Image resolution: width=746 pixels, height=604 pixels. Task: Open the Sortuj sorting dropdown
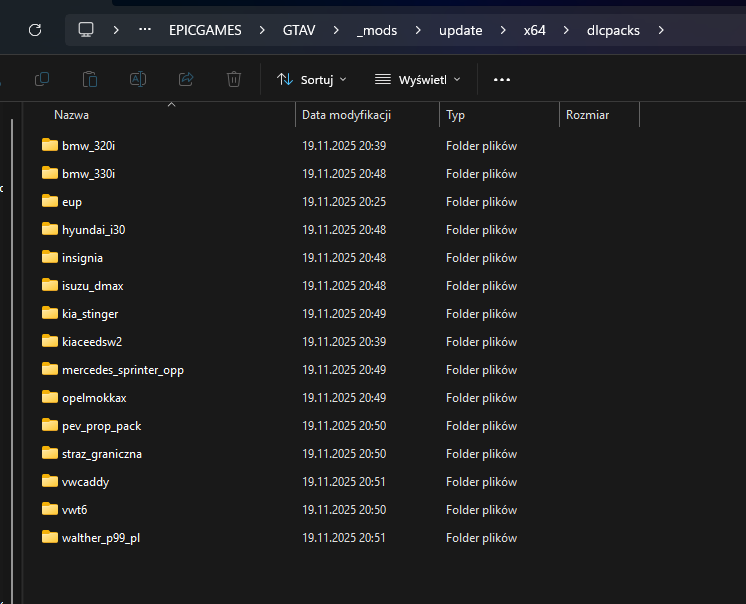[x=311, y=79]
